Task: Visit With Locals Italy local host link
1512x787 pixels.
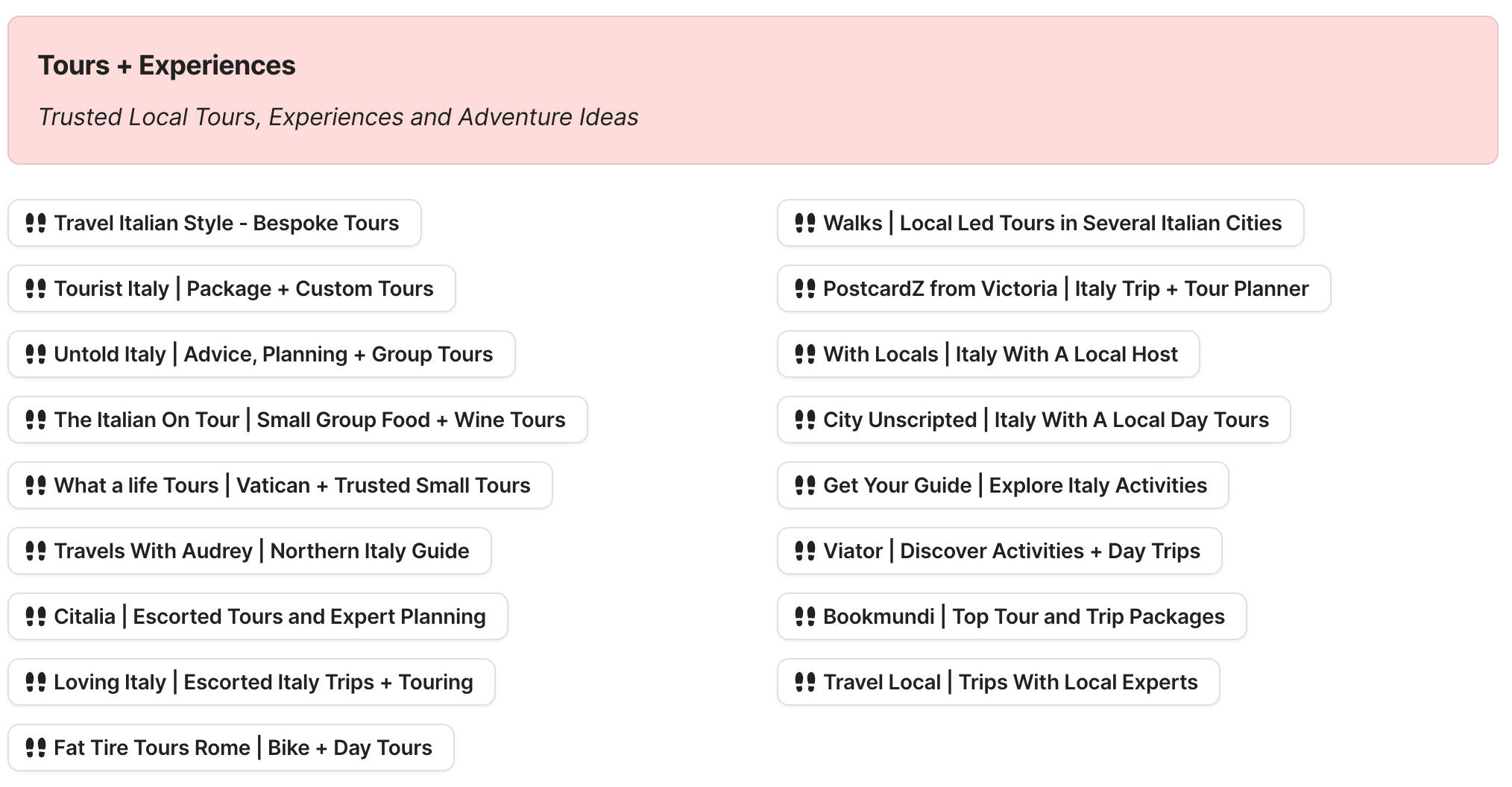Action: (1000, 354)
